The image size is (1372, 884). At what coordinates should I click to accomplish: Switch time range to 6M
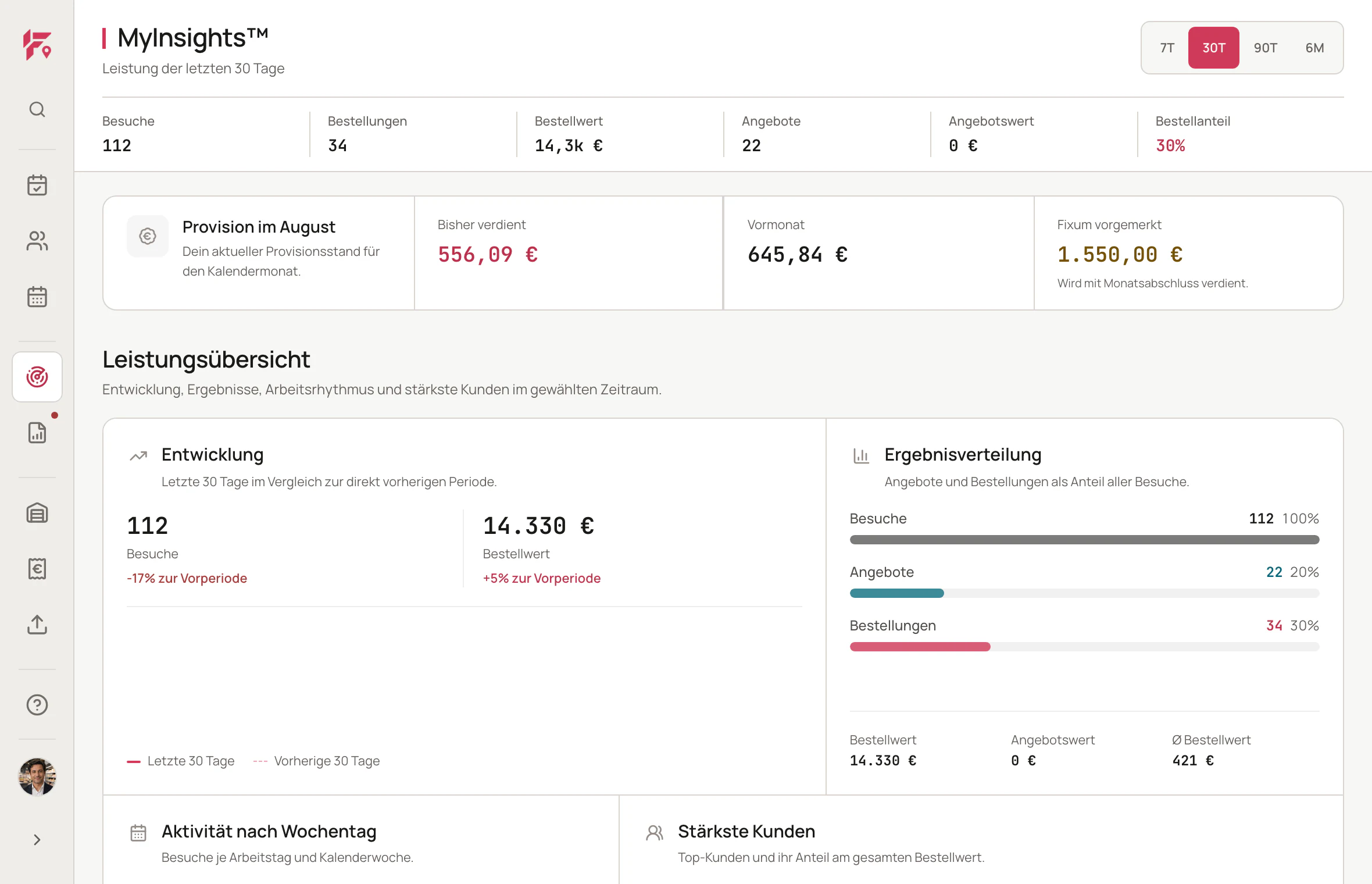coord(1315,48)
